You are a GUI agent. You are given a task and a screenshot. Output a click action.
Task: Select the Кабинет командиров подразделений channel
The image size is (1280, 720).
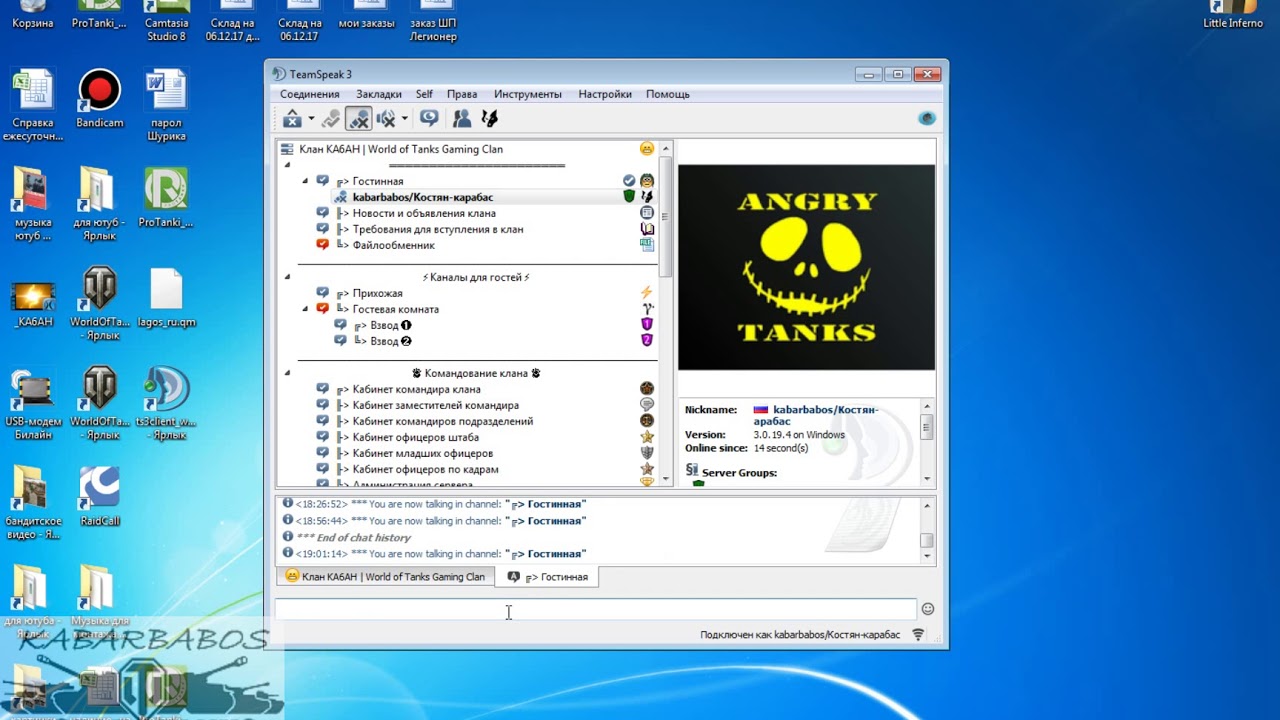[x=443, y=421]
